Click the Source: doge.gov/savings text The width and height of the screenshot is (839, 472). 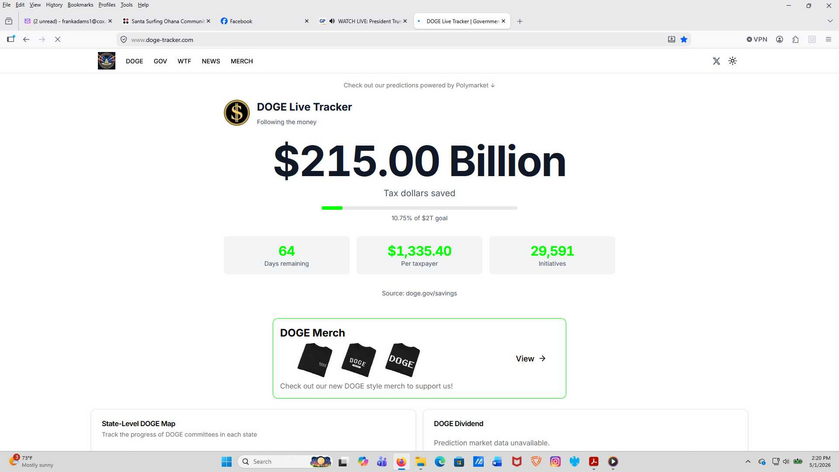(x=420, y=293)
